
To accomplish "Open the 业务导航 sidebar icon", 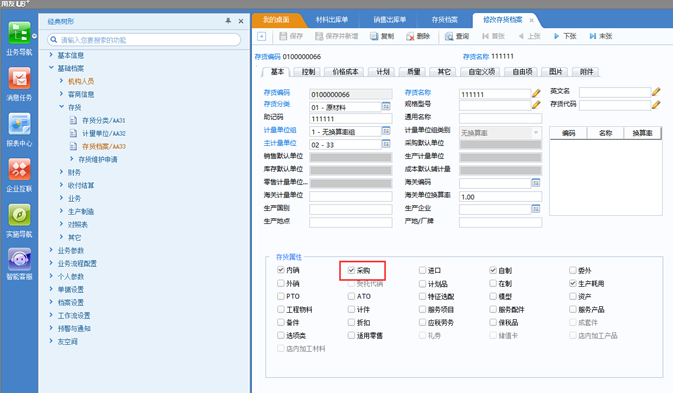I will (19, 33).
